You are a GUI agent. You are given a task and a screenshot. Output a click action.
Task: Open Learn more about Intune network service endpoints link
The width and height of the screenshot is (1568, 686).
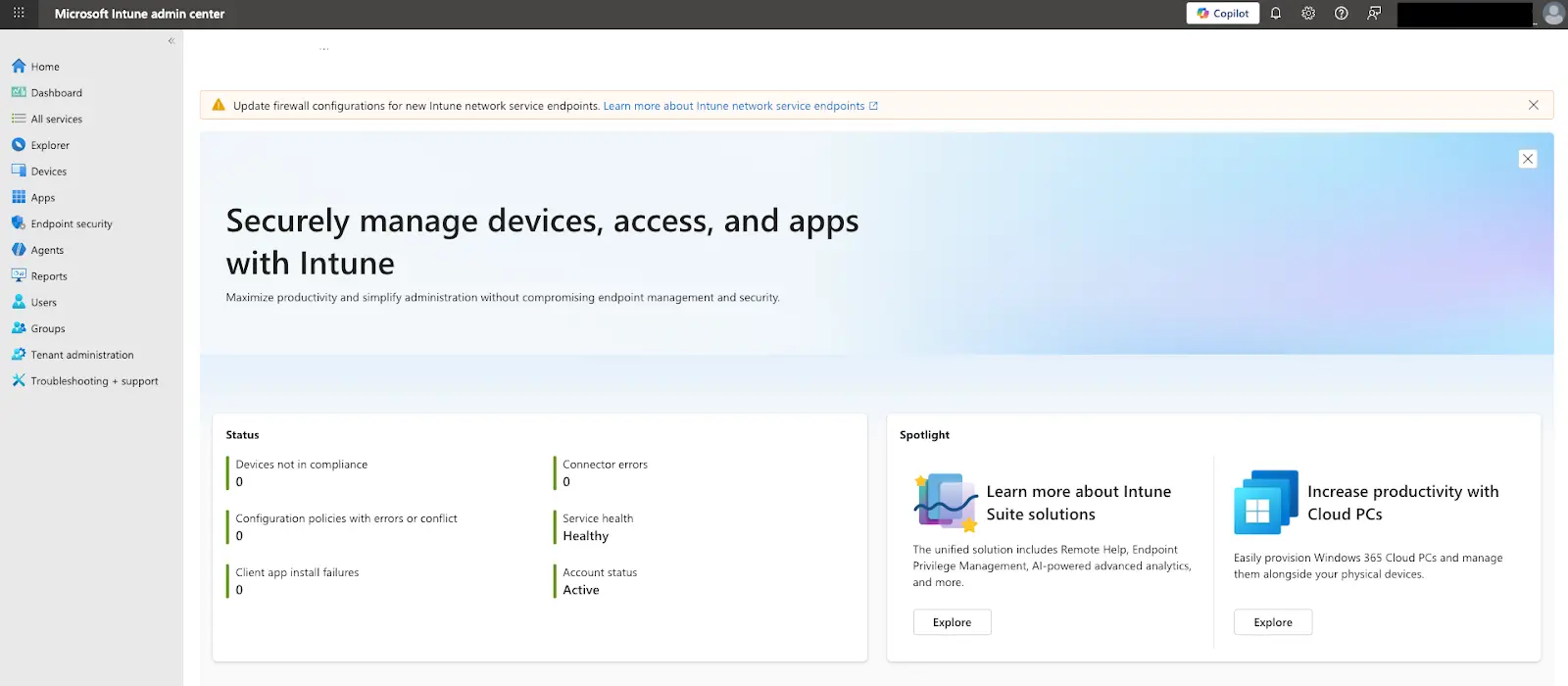point(740,106)
